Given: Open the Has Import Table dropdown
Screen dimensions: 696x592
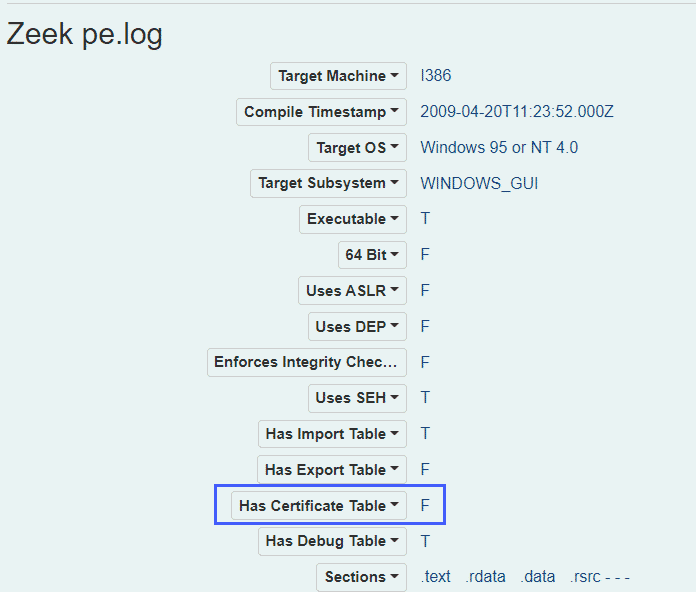Looking at the screenshot, I should click(x=332, y=434).
